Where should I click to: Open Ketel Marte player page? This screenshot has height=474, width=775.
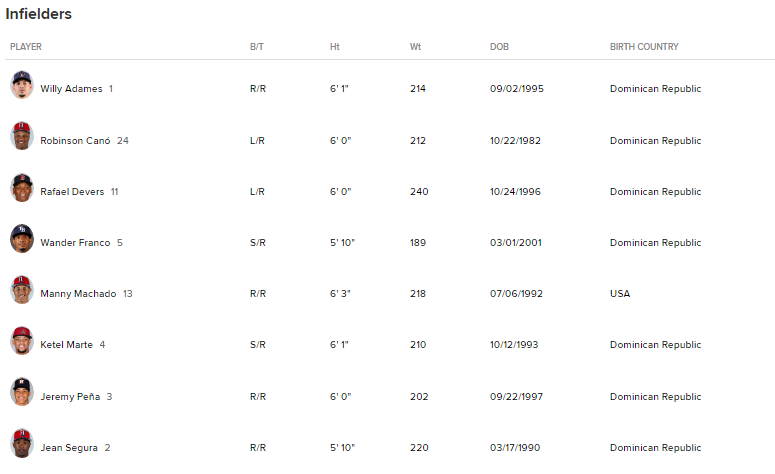[x=66, y=345]
